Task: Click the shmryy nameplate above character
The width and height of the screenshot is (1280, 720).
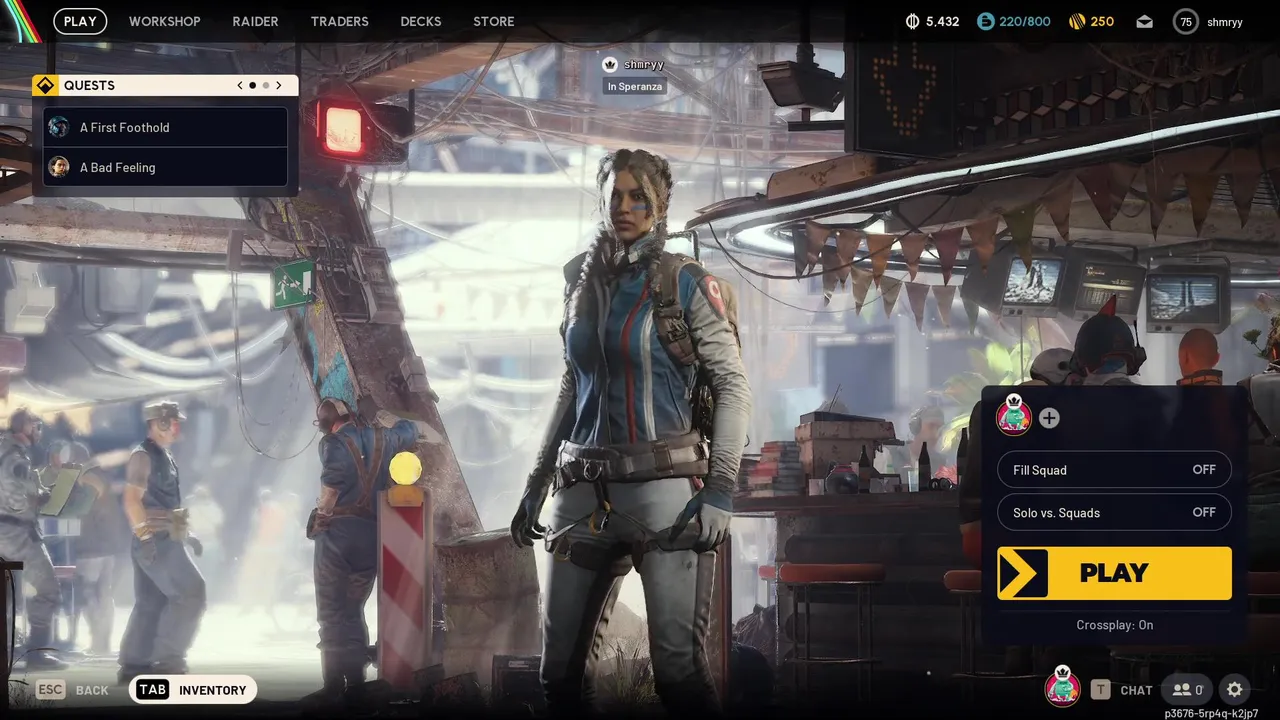Action: coord(634,64)
